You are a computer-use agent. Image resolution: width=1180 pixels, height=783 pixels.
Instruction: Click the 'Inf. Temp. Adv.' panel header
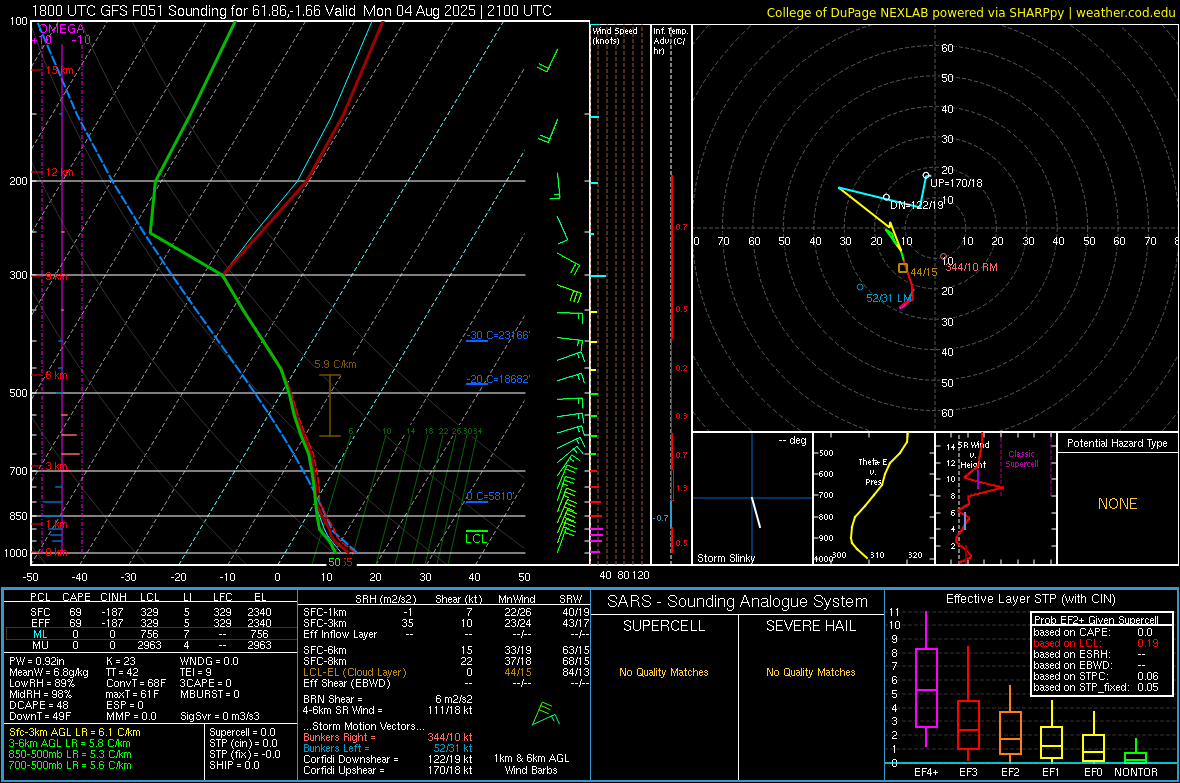tap(670, 41)
